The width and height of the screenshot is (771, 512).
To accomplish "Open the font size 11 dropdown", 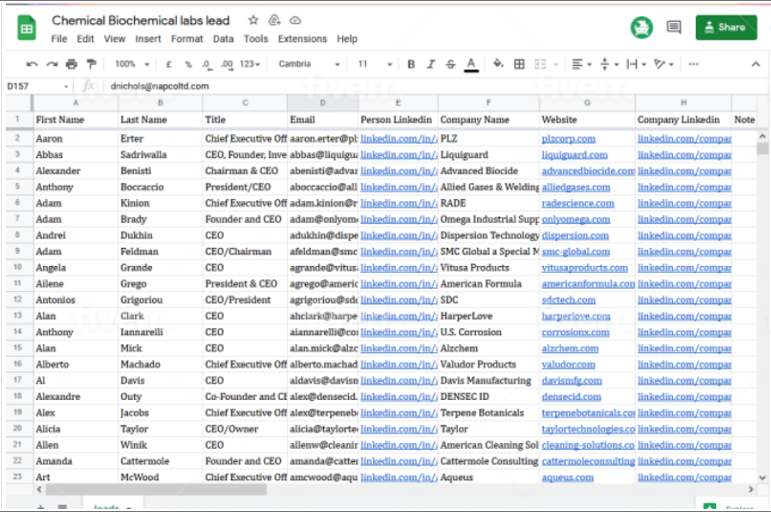I will [x=375, y=64].
